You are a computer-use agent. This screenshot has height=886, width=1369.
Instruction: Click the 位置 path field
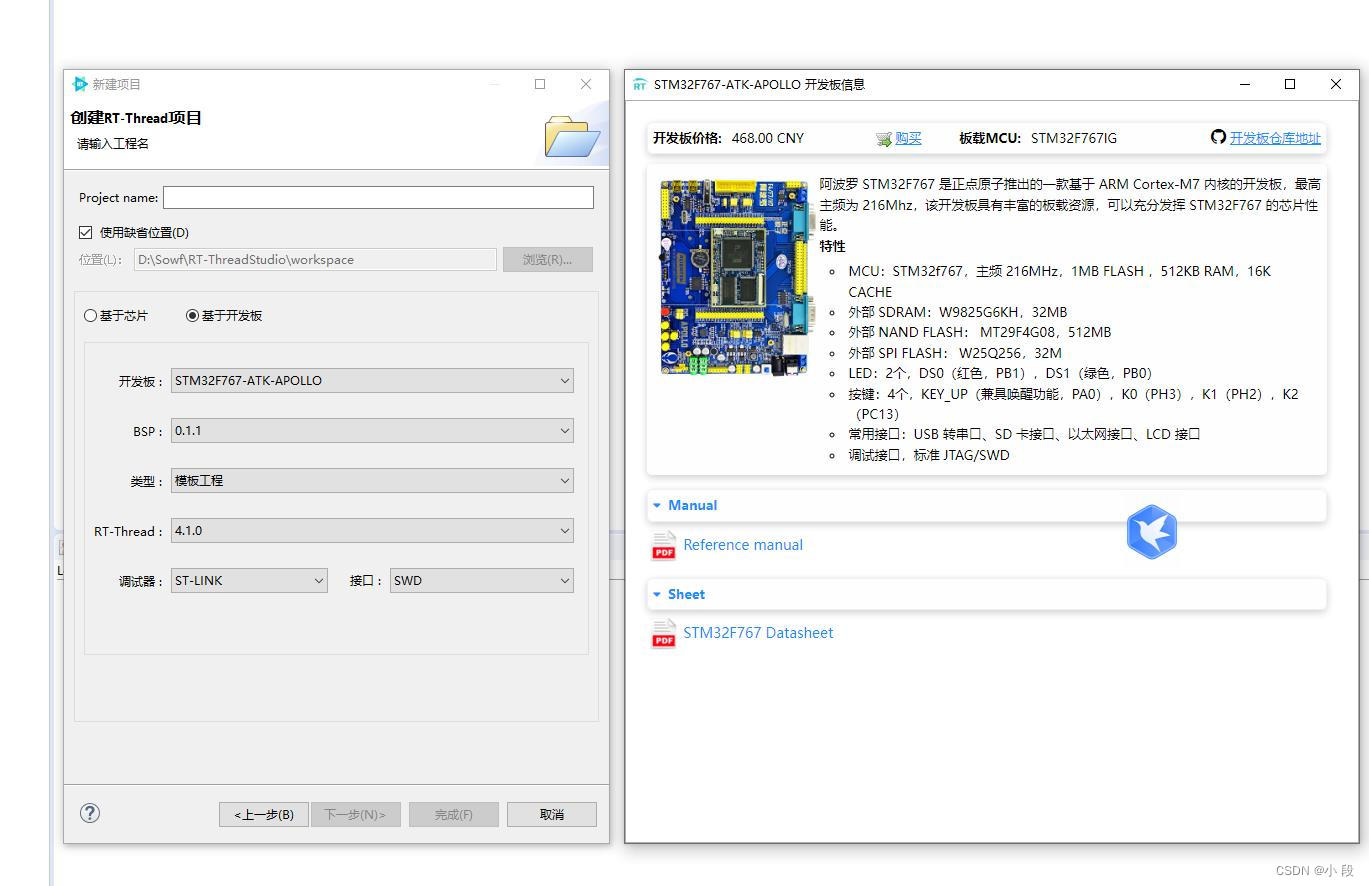pos(315,260)
